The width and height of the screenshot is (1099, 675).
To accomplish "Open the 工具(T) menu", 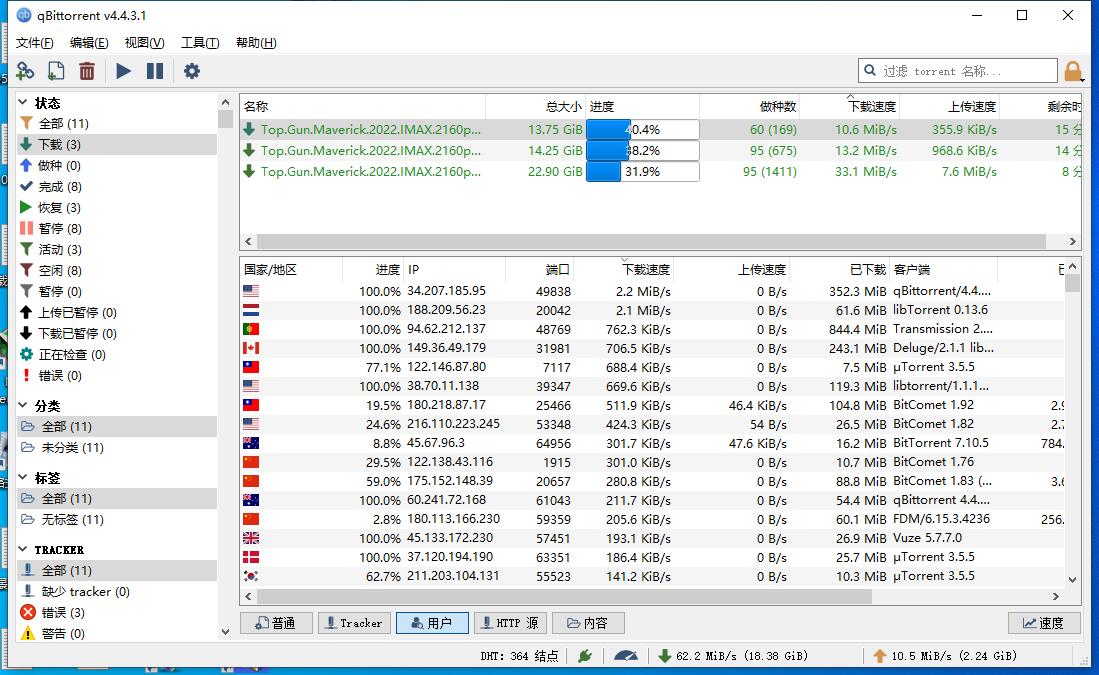I will click(200, 43).
